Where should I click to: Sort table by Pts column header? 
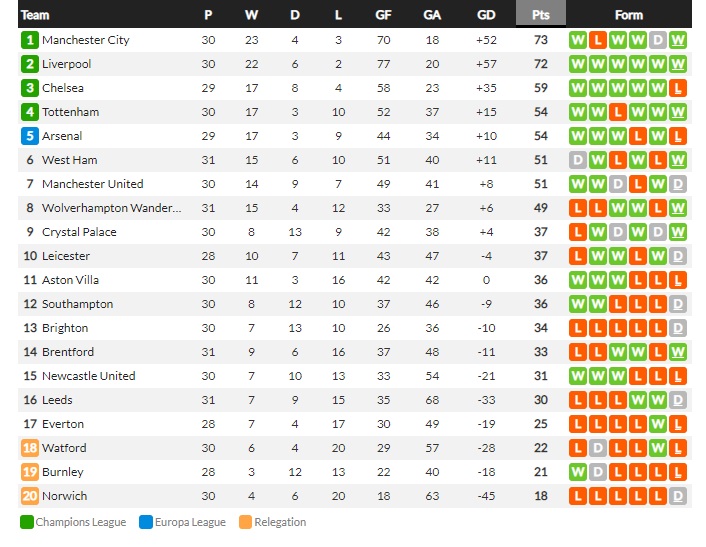click(541, 15)
